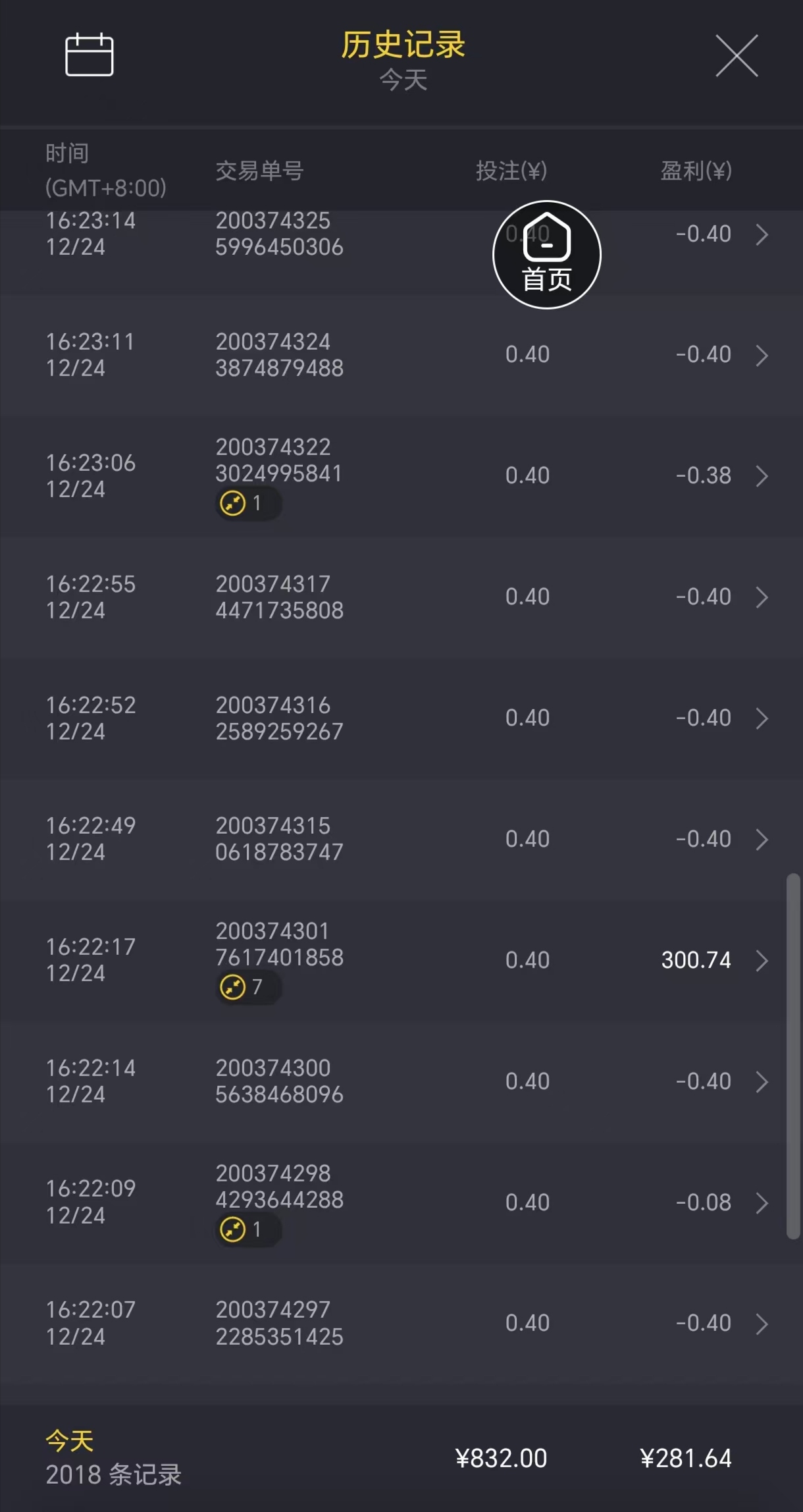
Task: Open details arrow for the 300.74 win
Action: point(762,961)
